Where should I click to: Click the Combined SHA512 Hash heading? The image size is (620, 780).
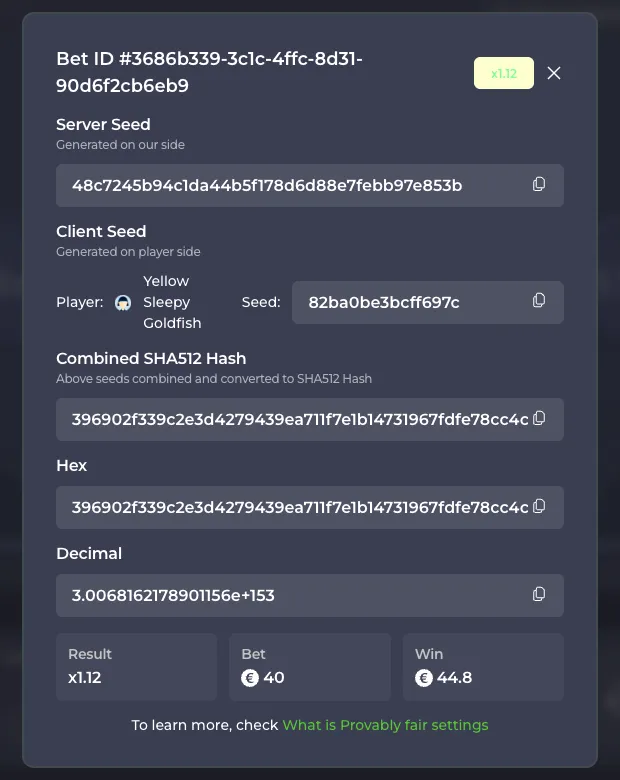[x=151, y=358]
